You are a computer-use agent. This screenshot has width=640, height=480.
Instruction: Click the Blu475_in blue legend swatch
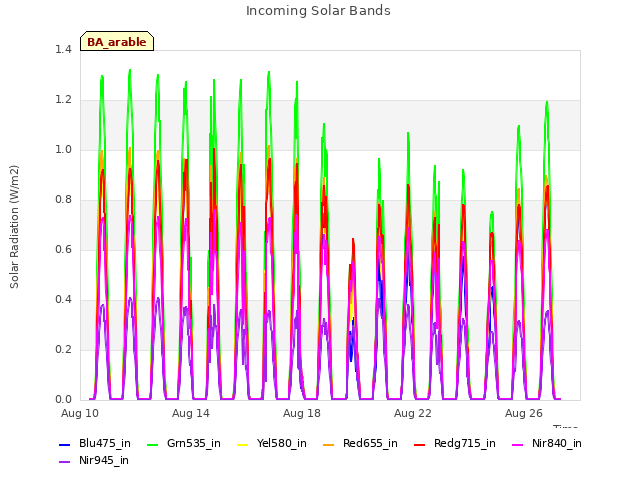tap(64, 444)
